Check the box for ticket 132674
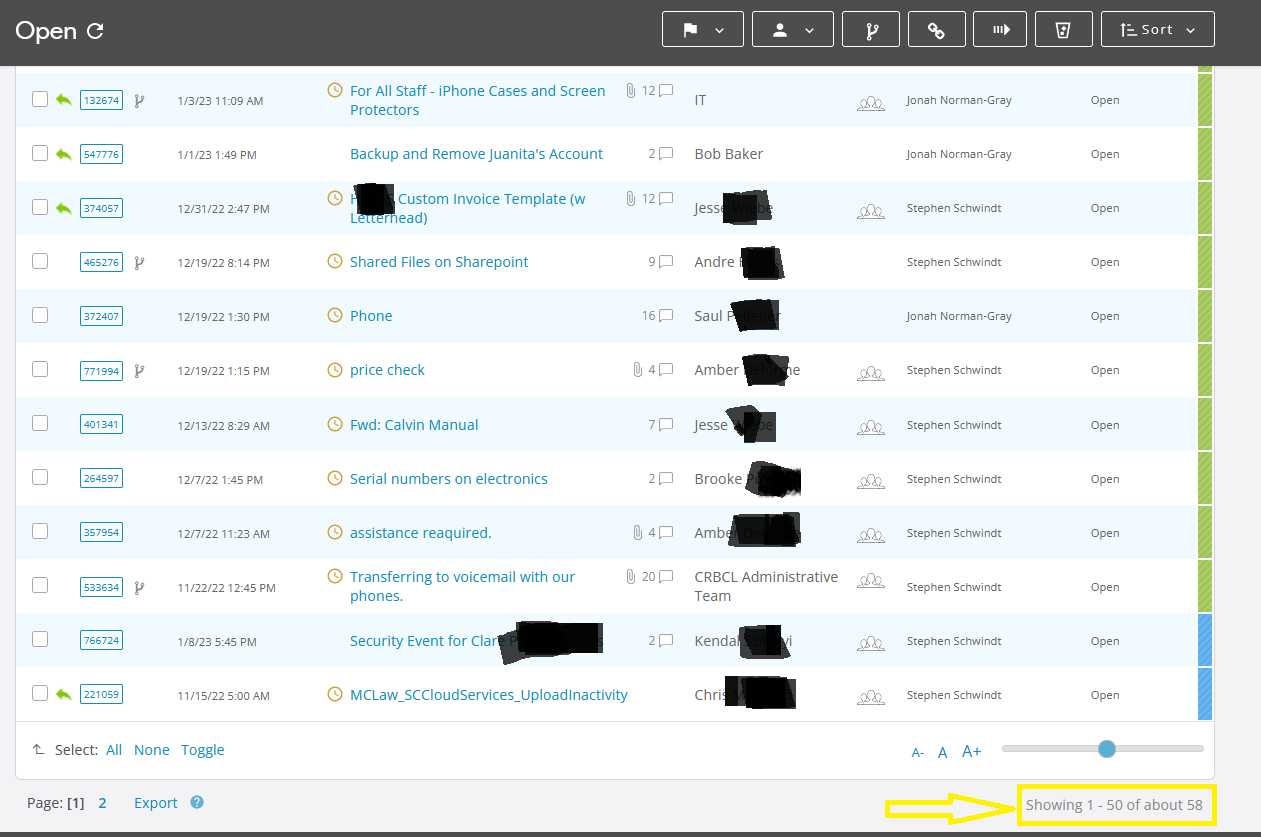Image resolution: width=1261 pixels, height=837 pixels. click(40, 99)
